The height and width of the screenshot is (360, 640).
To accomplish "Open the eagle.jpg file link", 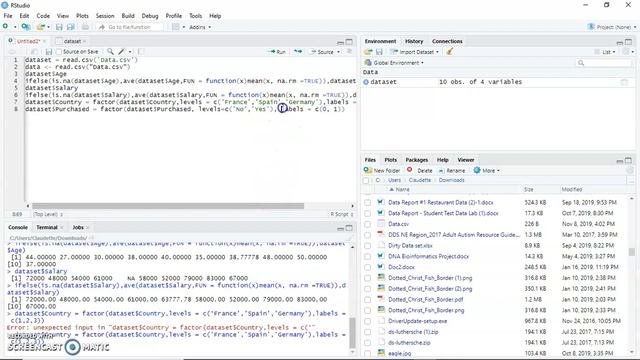I will pos(400,353).
